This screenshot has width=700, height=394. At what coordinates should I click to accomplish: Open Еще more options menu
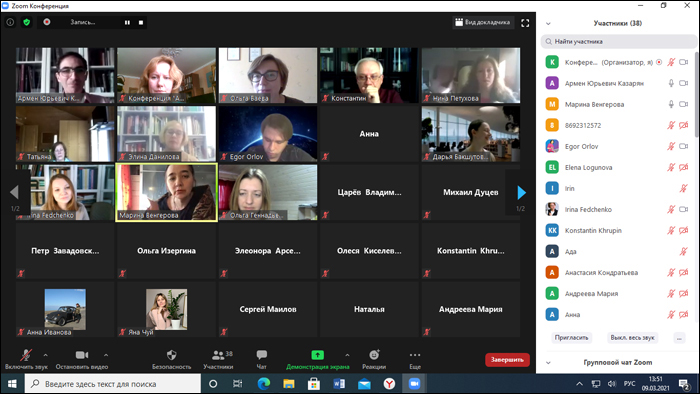tap(415, 359)
